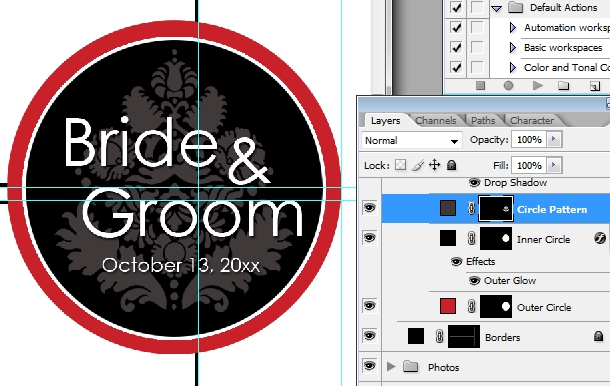Viewport: 610px width, 386px height.
Task: Hide the Borders layer
Action: coord(370,335)
